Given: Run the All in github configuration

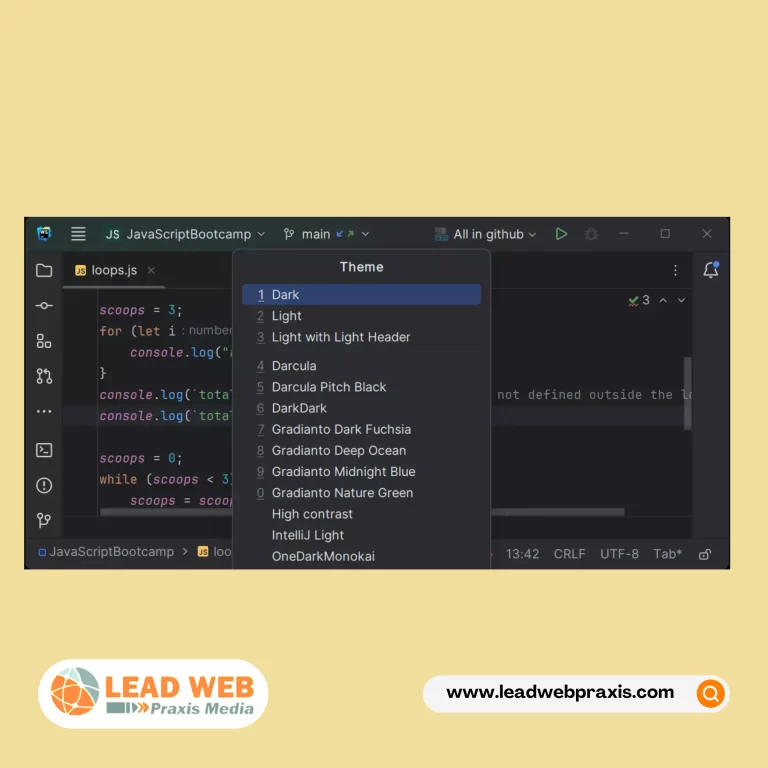Looking at the screenshot, I should coord(561,234).
